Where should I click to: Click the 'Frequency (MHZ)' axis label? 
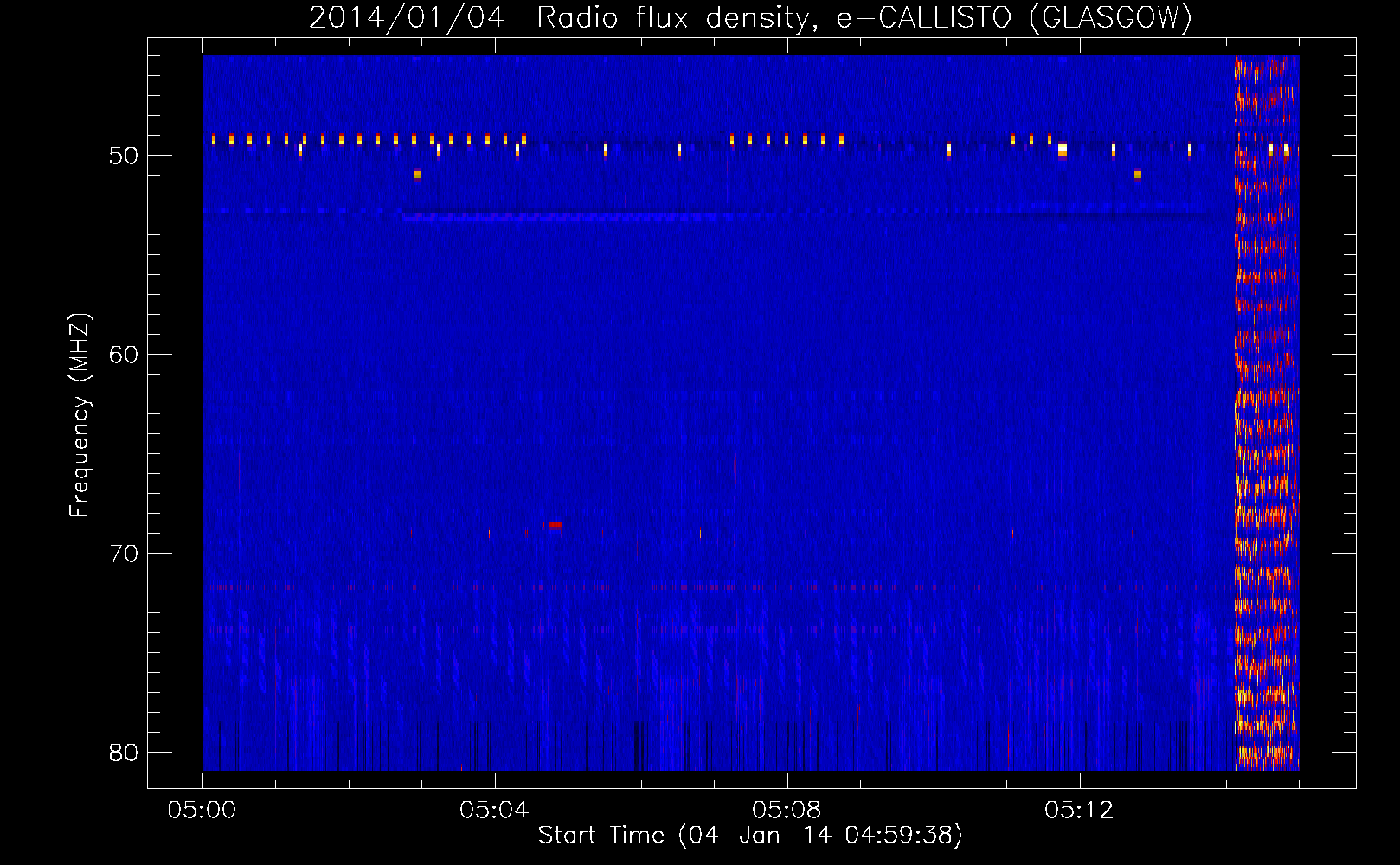point(80,415)
